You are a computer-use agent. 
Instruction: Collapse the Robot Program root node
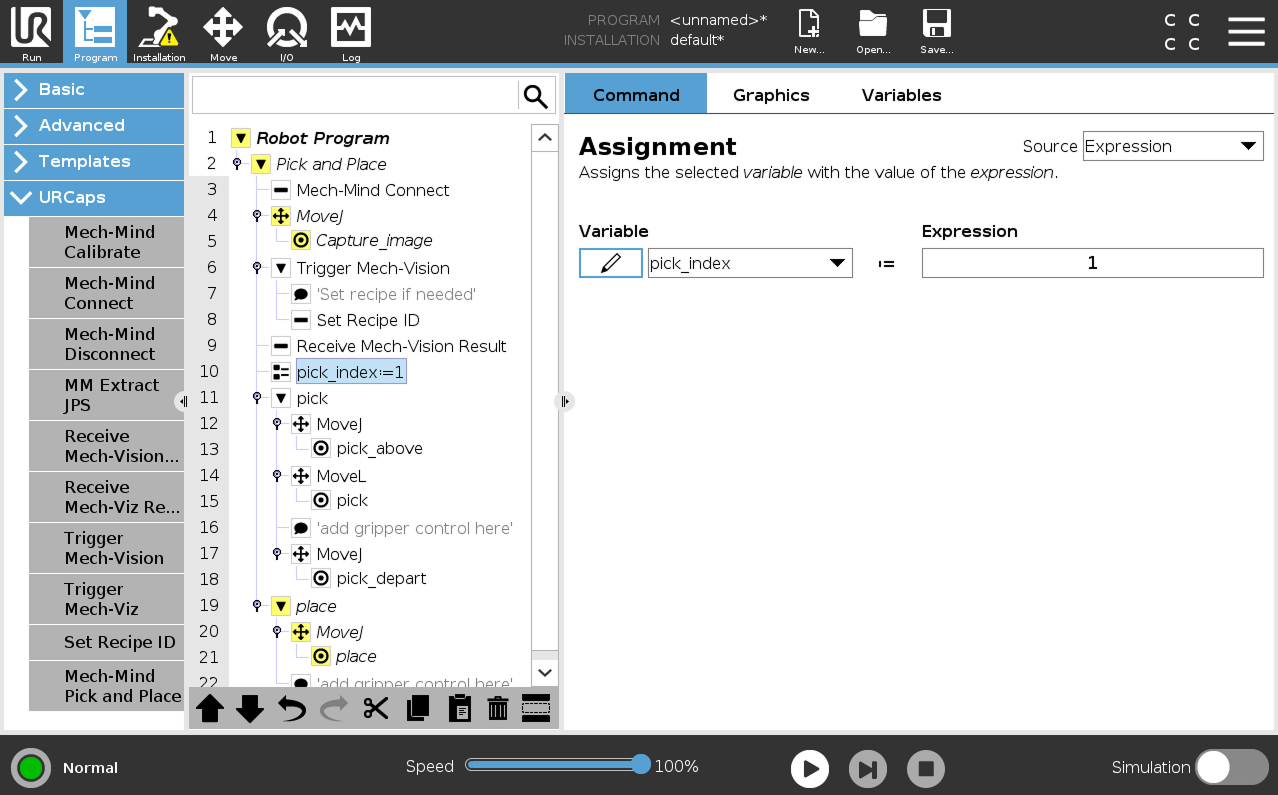point(240,138)
